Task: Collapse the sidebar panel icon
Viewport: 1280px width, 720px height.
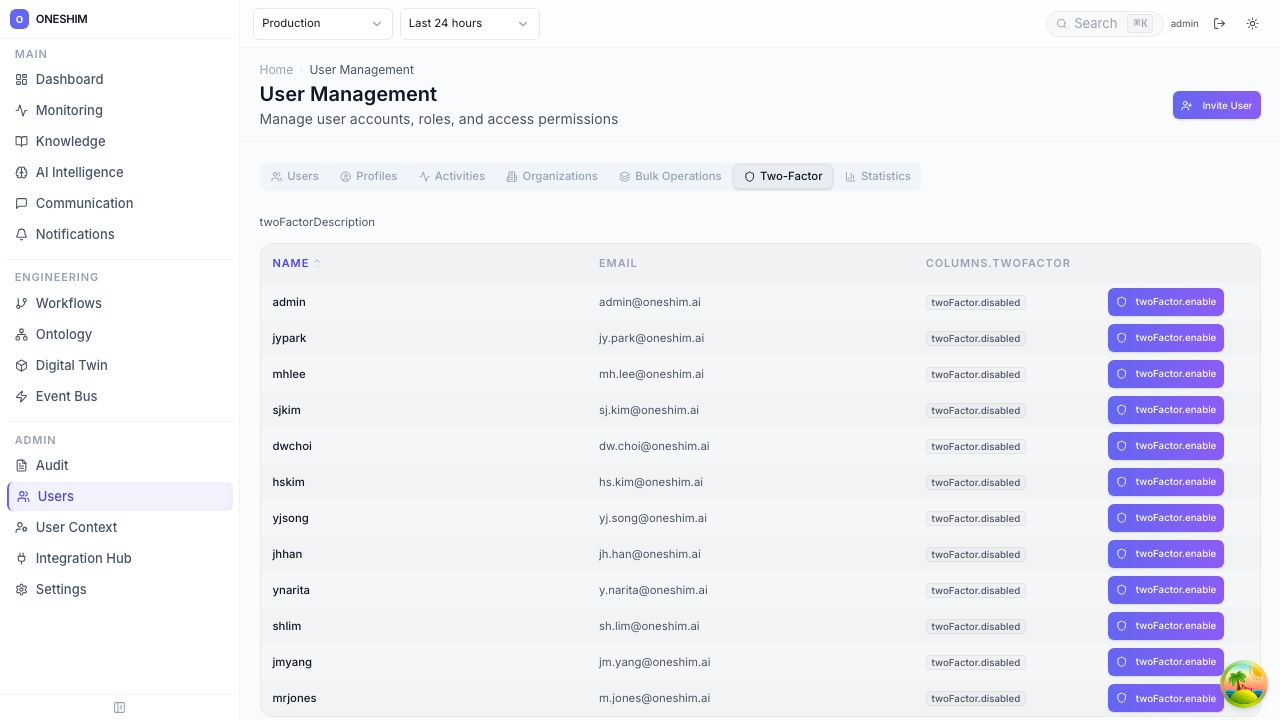Action: [120, 708]
